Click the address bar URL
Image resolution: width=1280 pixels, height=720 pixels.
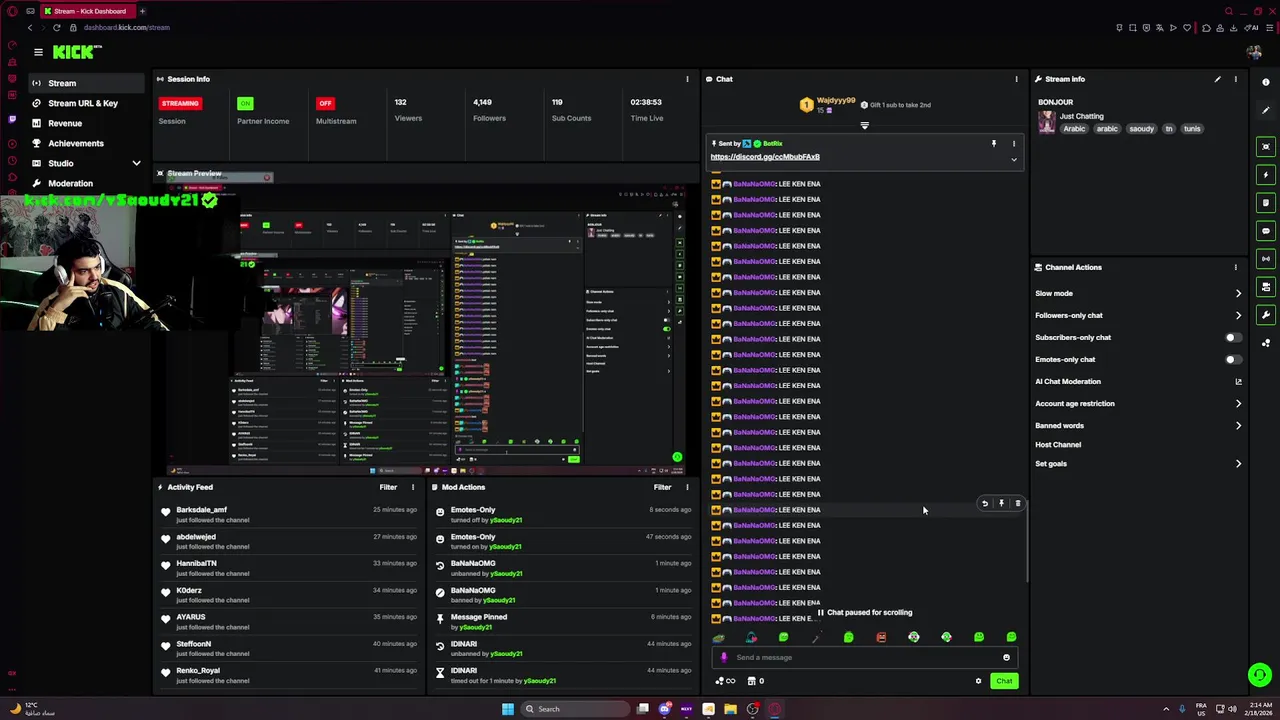127,27
